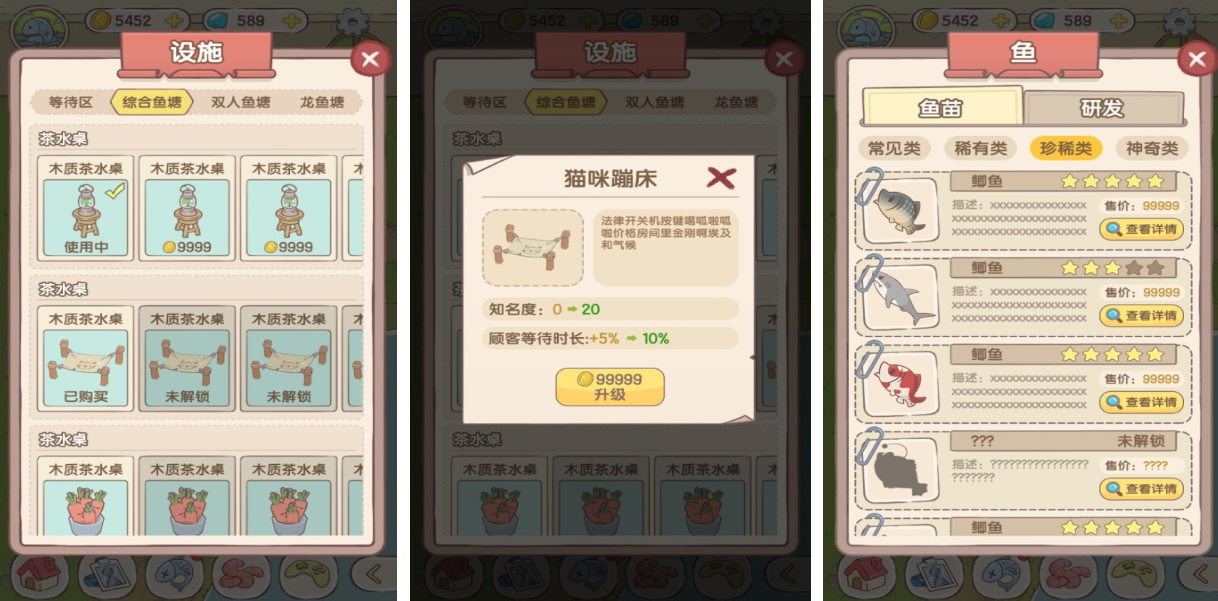Tap the five-star rating of first 鲫鱼
1218x601 pixels.
(x=1112, y=181)
